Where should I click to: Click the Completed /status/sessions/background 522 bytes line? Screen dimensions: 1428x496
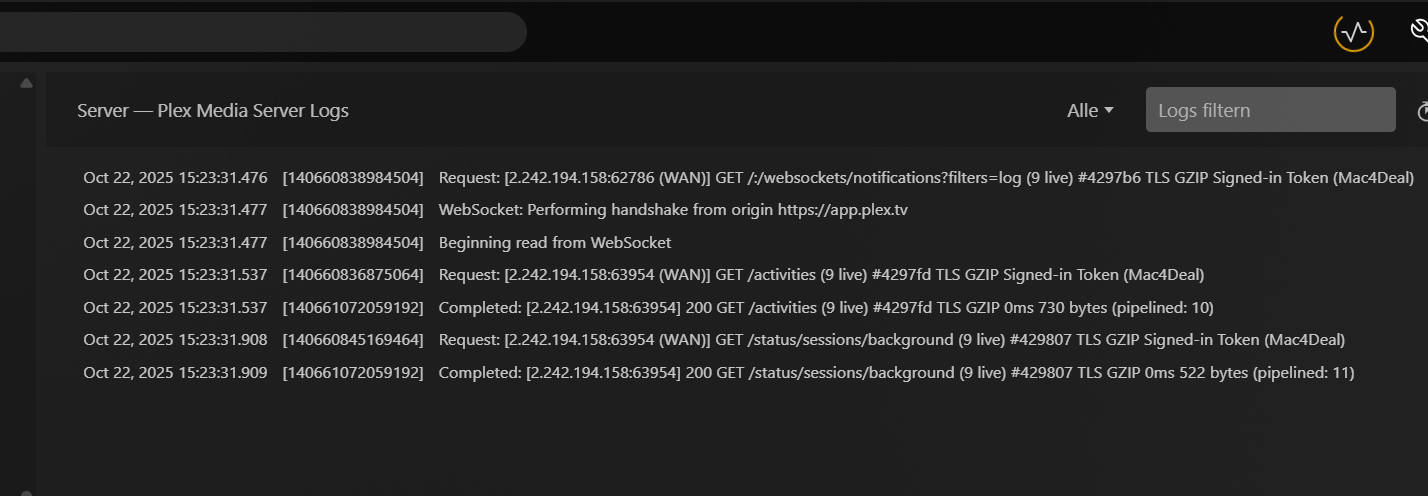[895, 373]
